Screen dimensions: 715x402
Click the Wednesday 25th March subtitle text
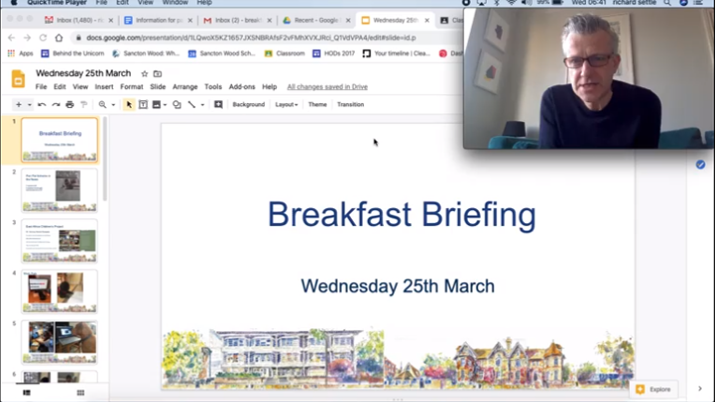[398, 286]
